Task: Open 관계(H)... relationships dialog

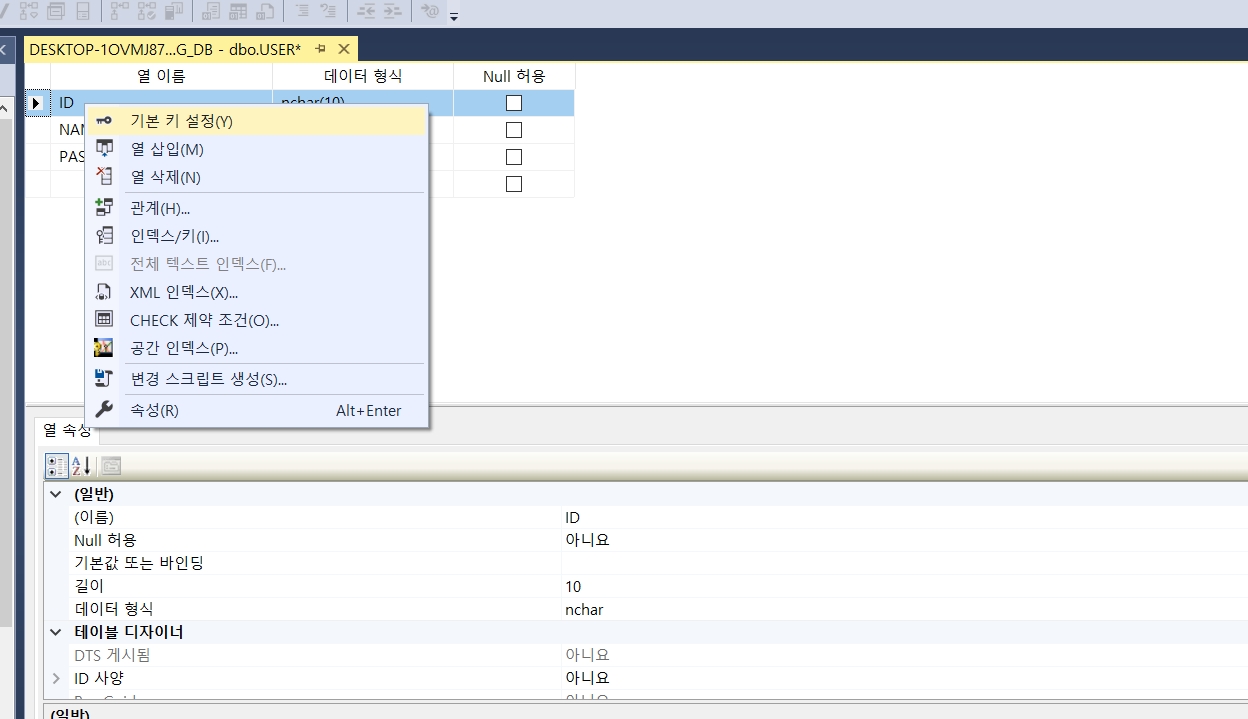Action: click(257, 208)
